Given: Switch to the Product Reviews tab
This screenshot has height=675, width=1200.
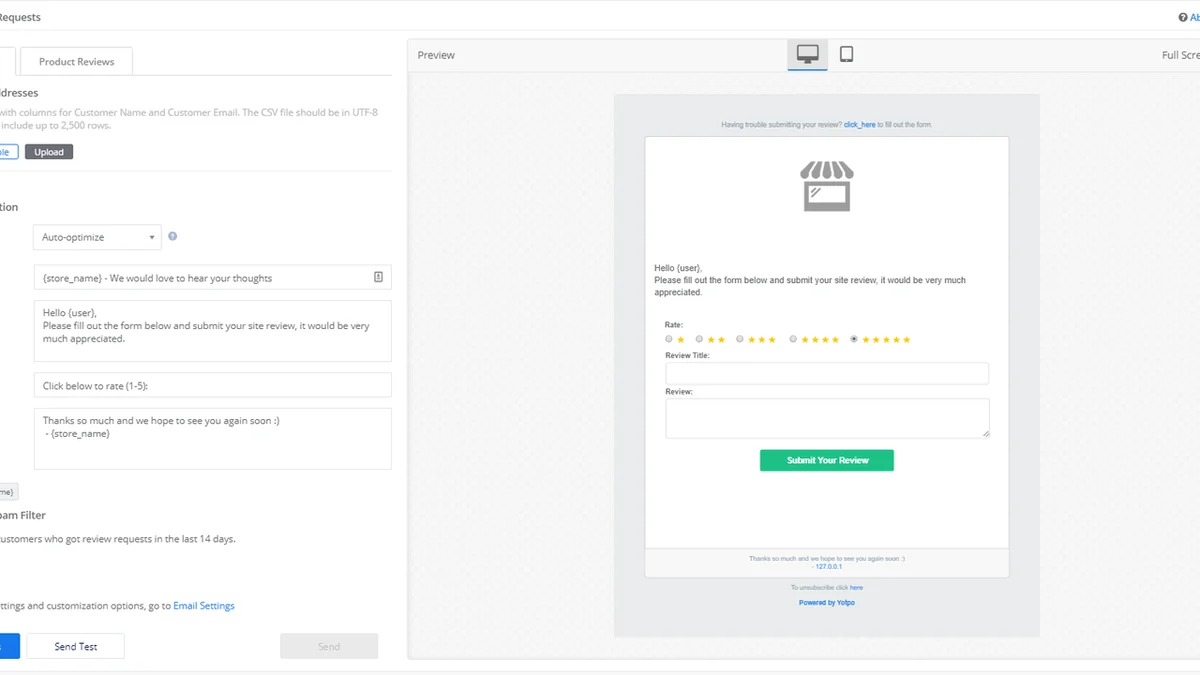Looking at the screenshot, I should (75, 61).
